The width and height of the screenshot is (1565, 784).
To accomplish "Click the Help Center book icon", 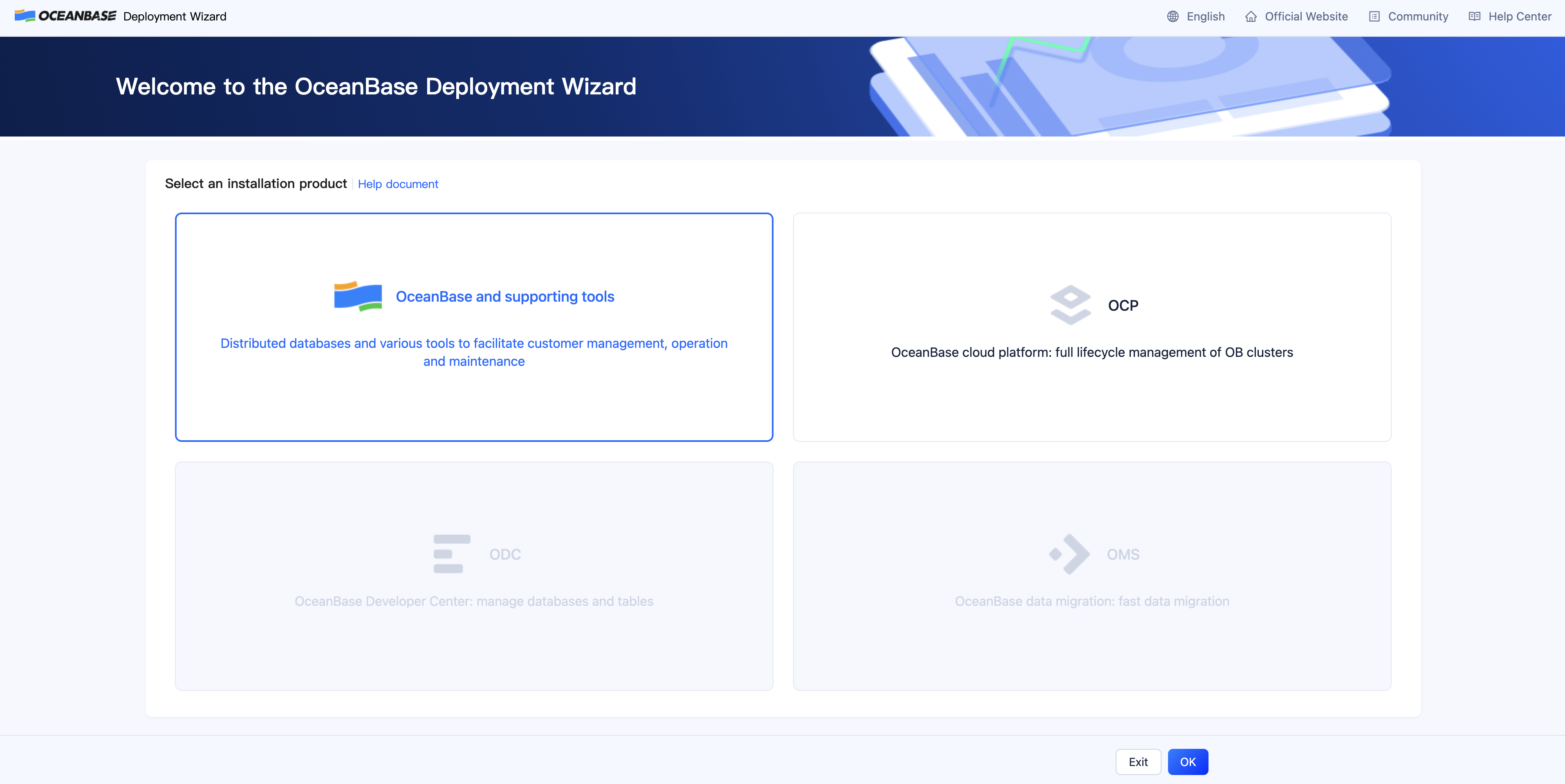I will (x=1474, y=16).
